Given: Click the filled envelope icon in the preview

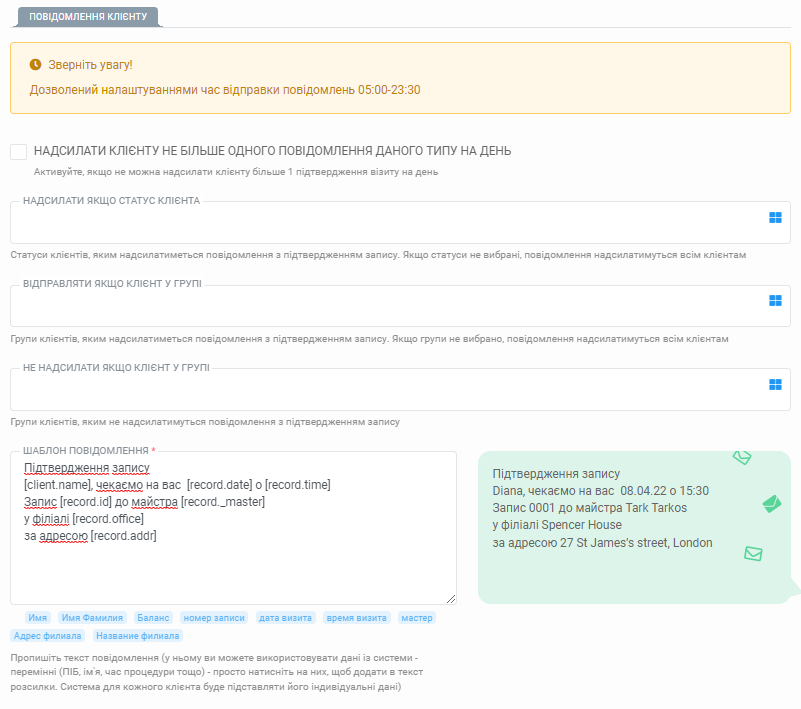Looking at the screenshot, I should click(772, 504).
